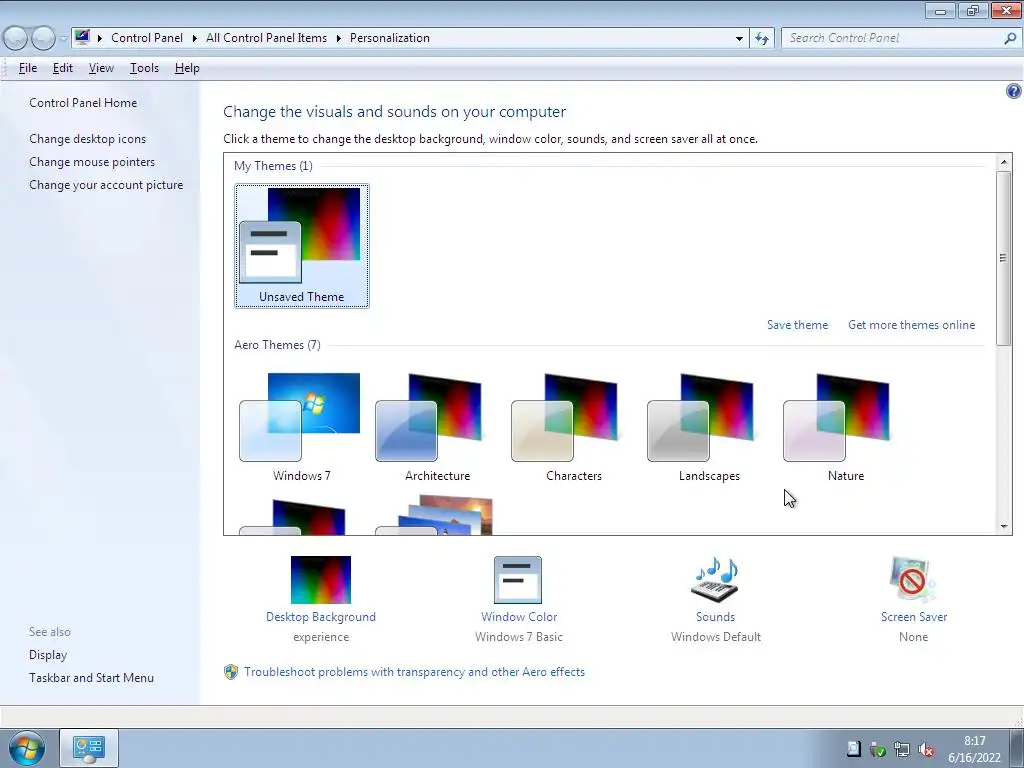Open Window Color settings icon
1024x768 pixels.
click(519, 580)
